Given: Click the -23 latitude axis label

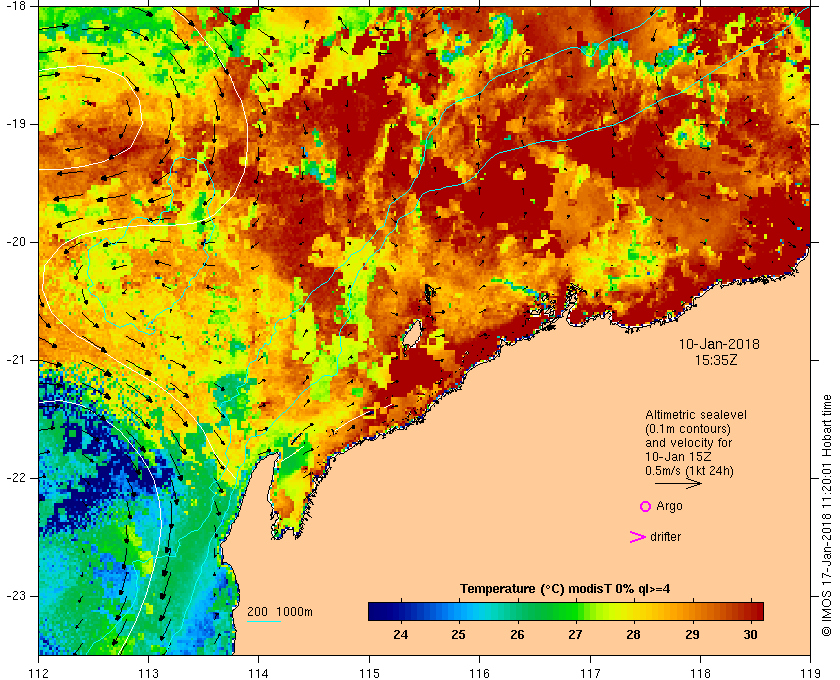Looking at the screenshot, I should (15, 596).
